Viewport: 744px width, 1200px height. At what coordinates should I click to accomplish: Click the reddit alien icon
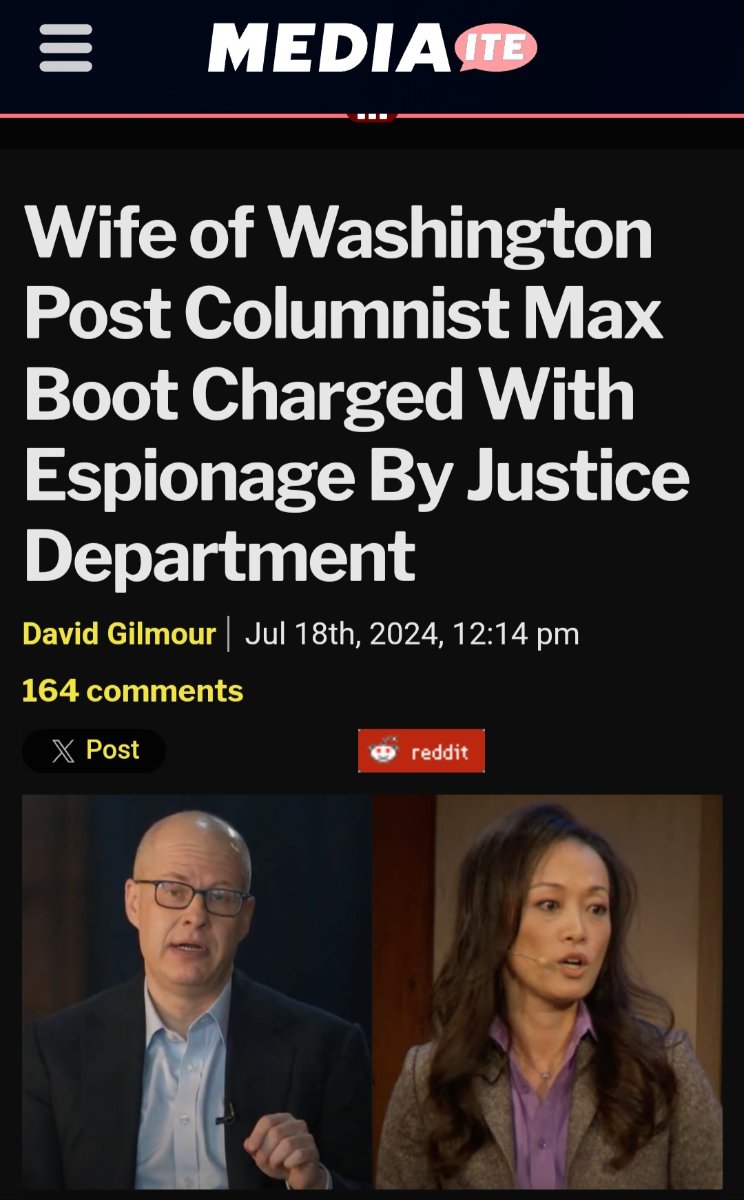click(384, 751)
